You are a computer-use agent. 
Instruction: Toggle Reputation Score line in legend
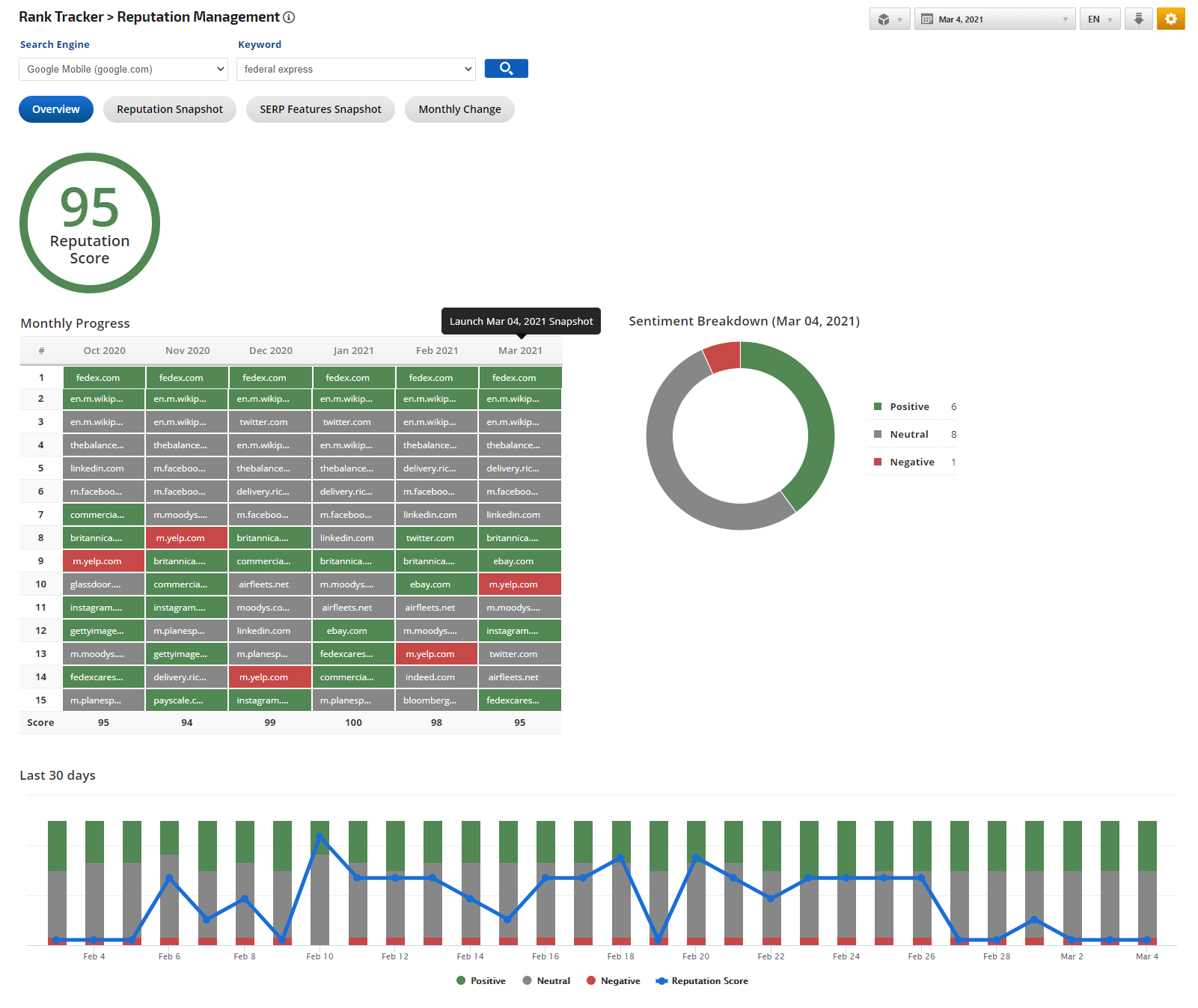pyautogui.click(x=702, y=981)
